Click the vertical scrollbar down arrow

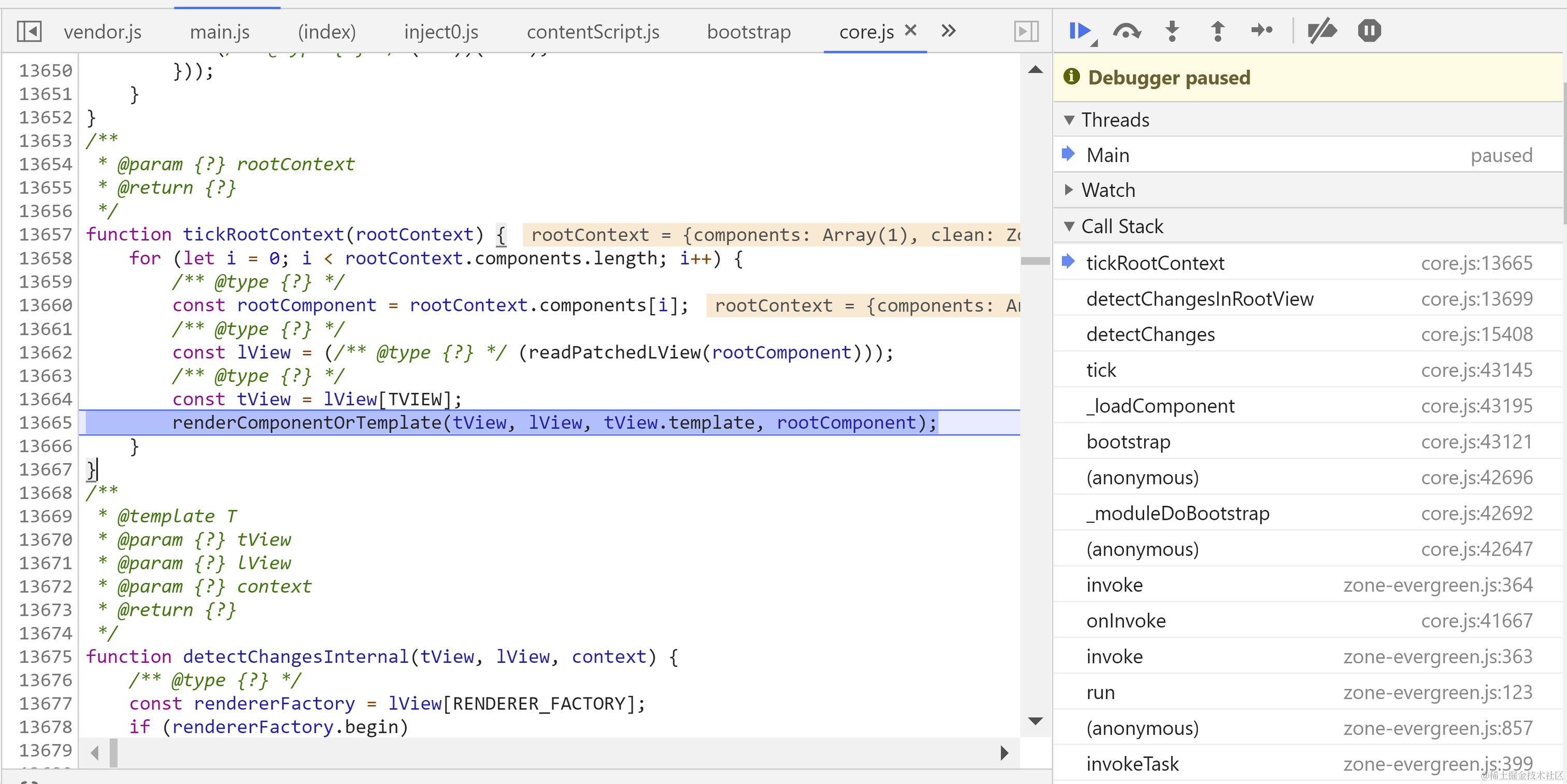1035,721
